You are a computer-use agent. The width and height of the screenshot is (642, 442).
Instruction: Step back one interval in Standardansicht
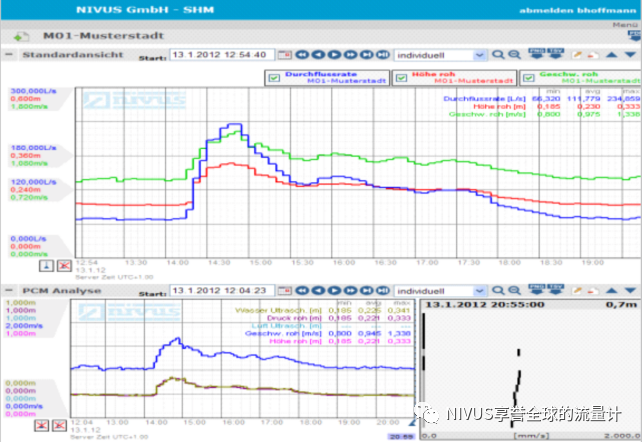coord(318,54)
